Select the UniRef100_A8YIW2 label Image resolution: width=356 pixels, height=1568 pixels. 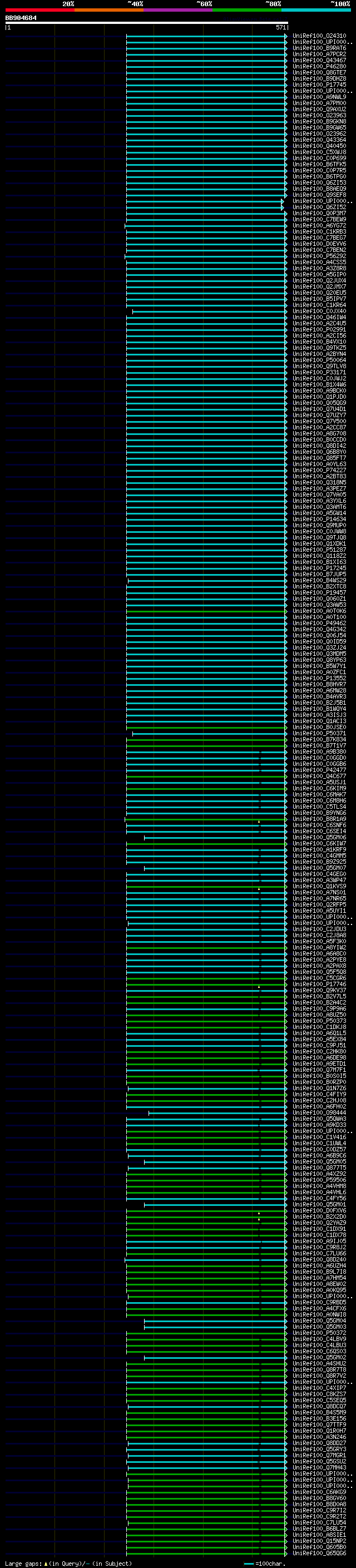pyautogui.click(x=319, y=947)
